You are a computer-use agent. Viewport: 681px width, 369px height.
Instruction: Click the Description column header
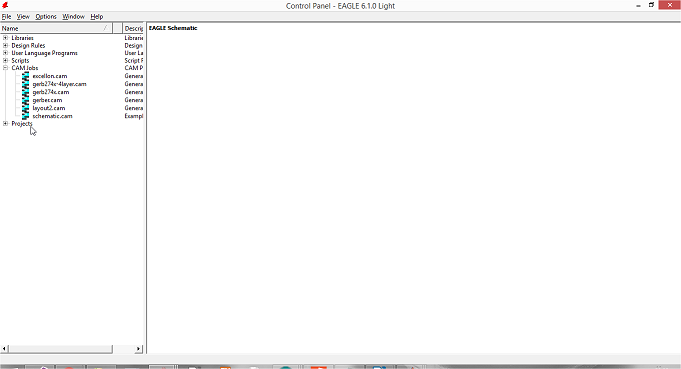133,28
